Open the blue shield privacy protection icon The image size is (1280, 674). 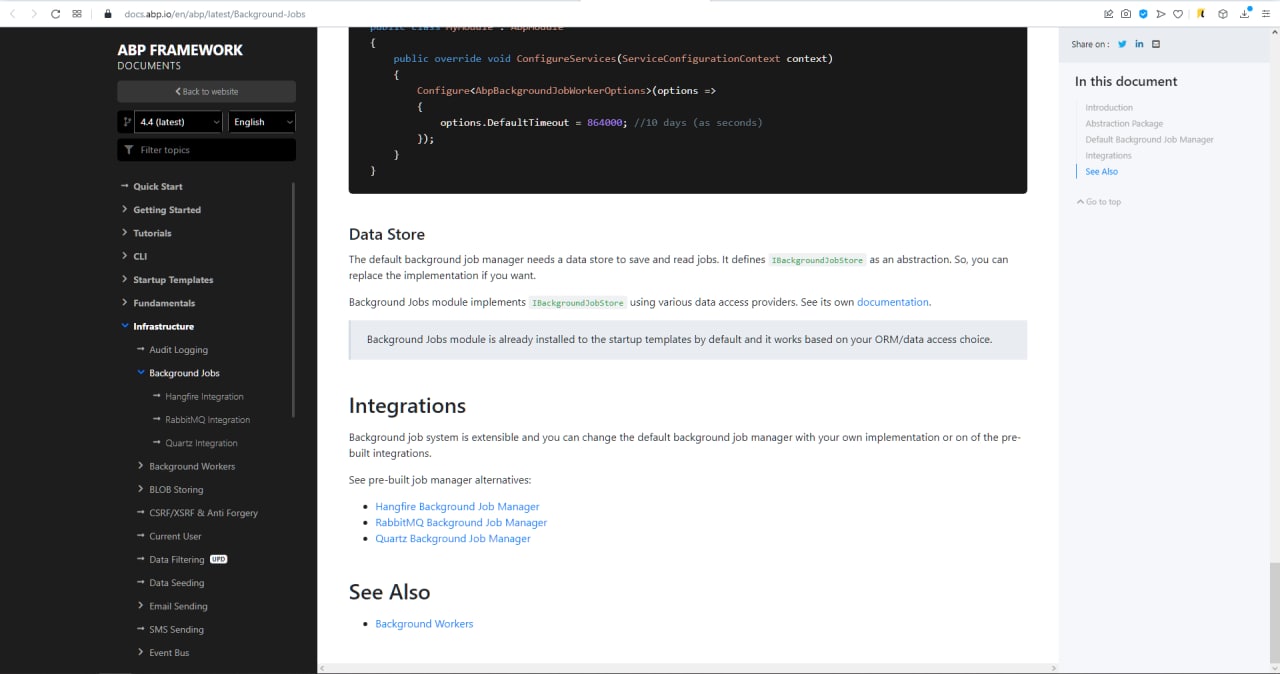click(x=1143, y=14)
